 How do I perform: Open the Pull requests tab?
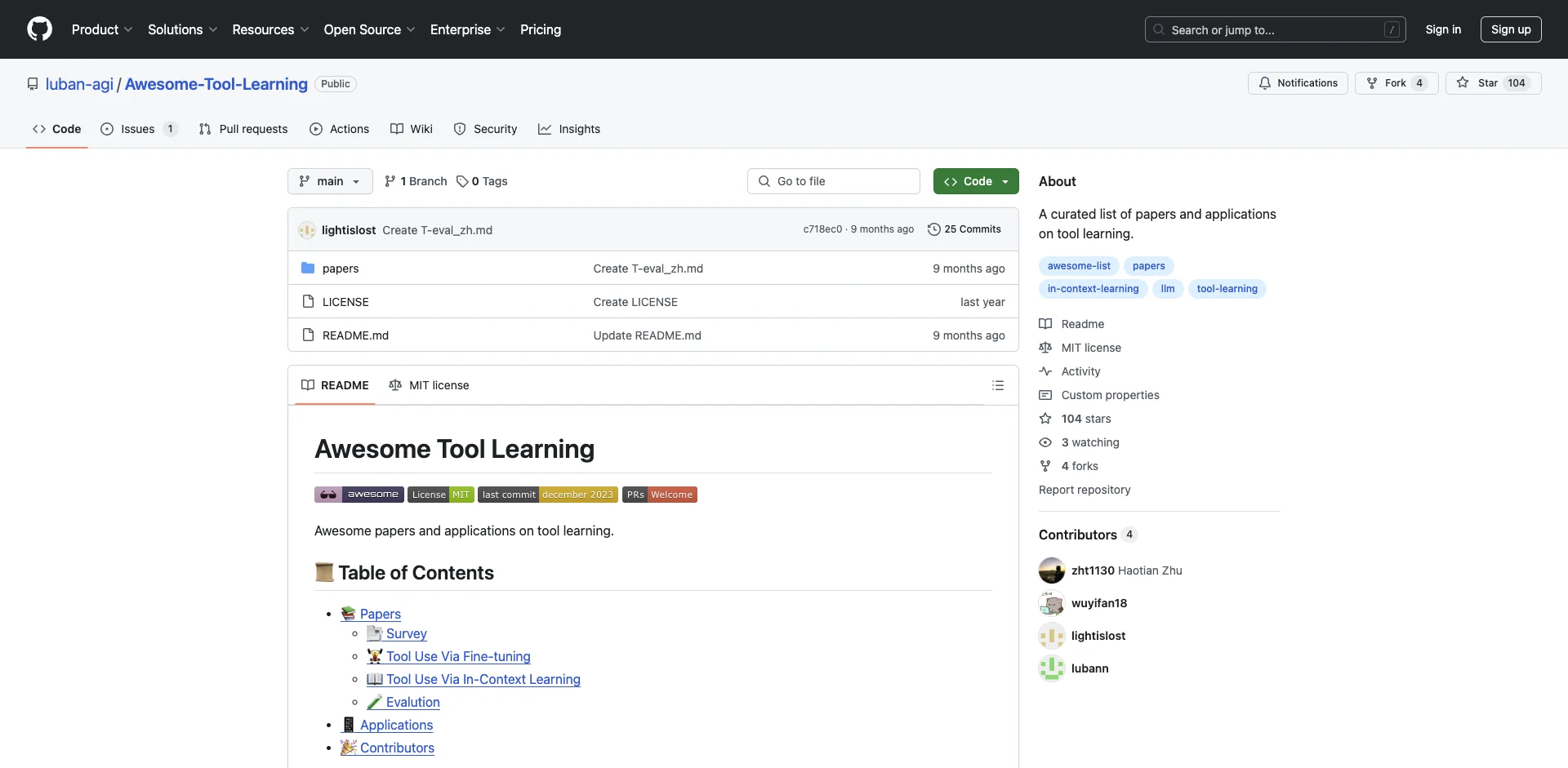(243, 129)
